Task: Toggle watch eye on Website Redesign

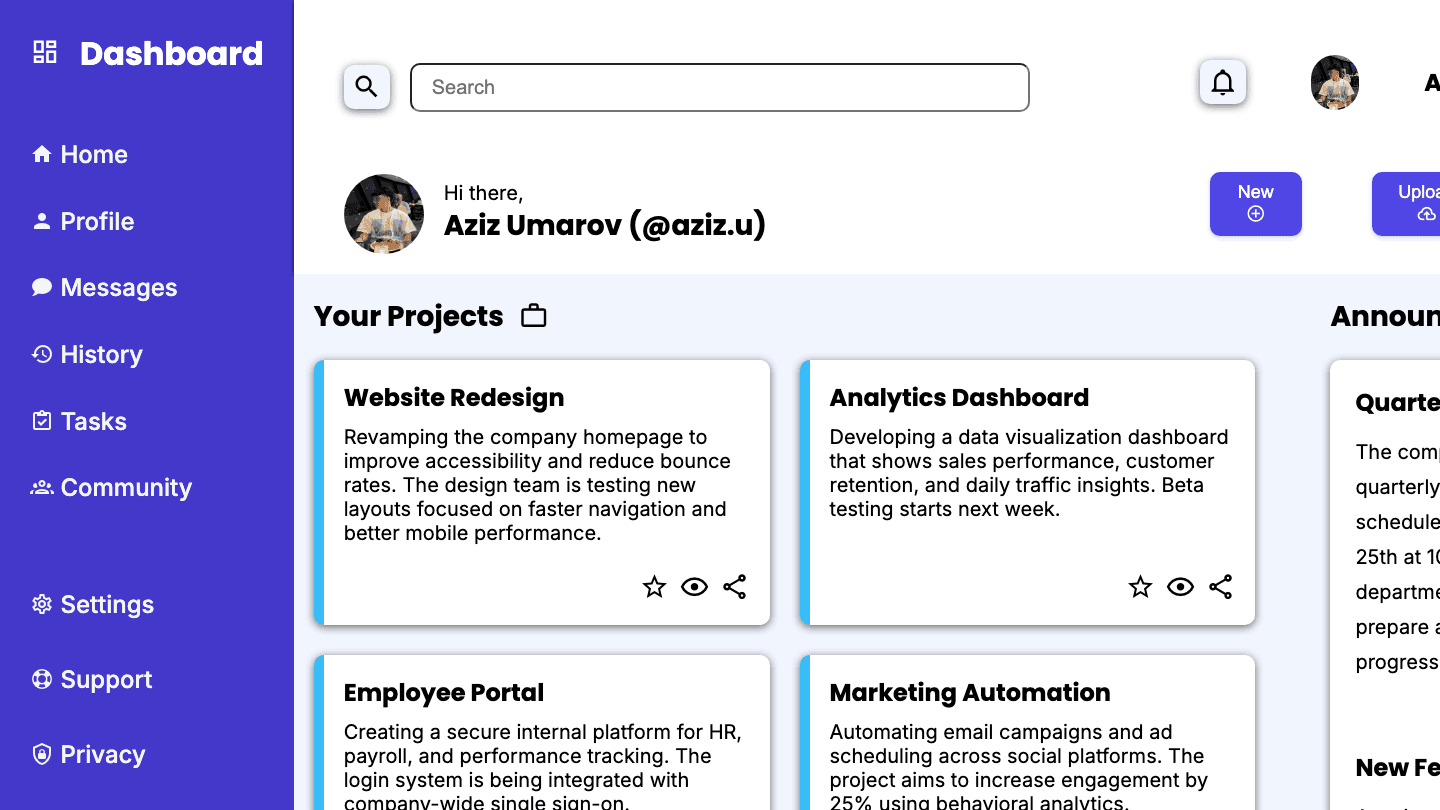Action: 694,587
